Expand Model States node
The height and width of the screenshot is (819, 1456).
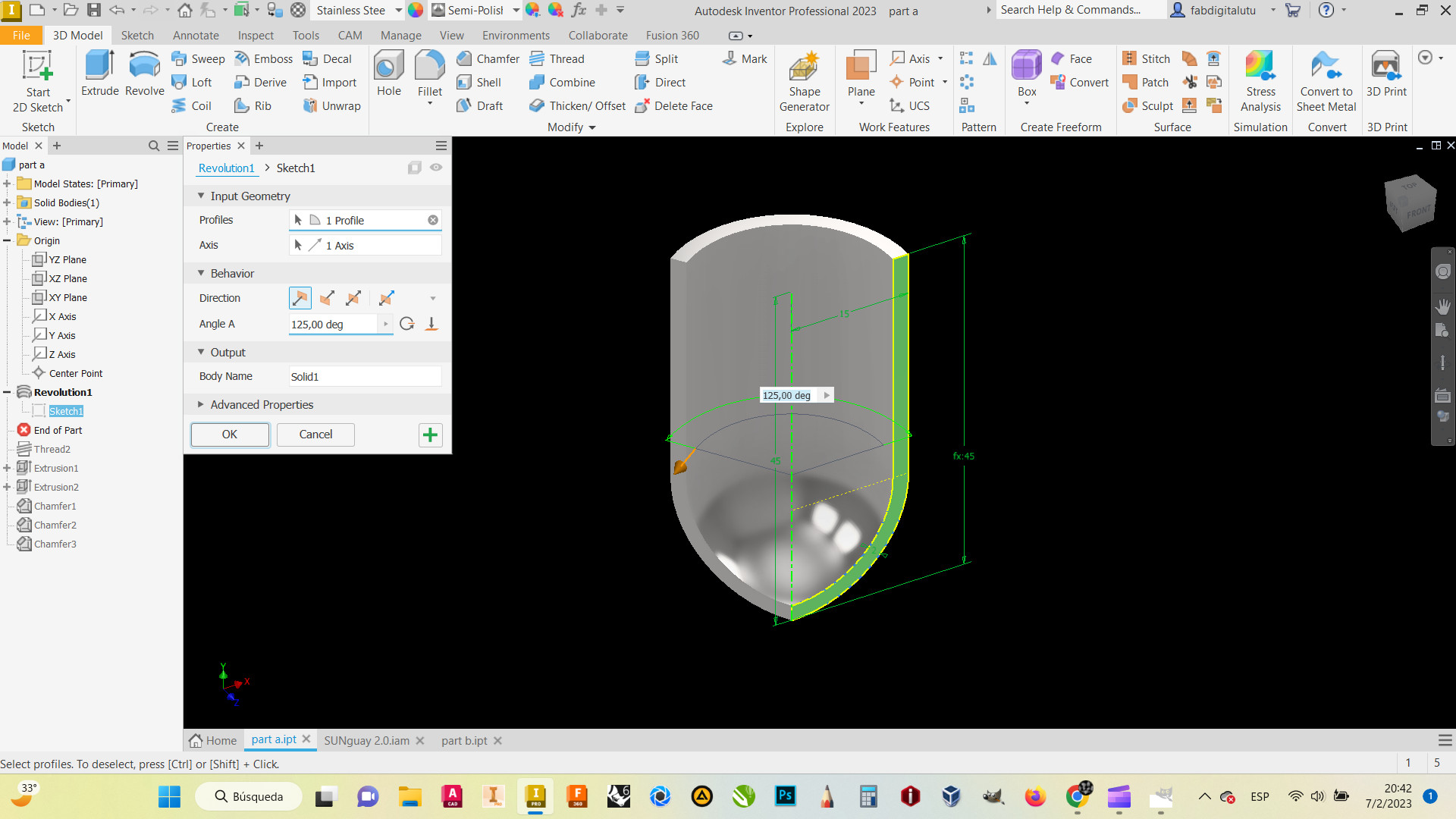click(7, 184)
